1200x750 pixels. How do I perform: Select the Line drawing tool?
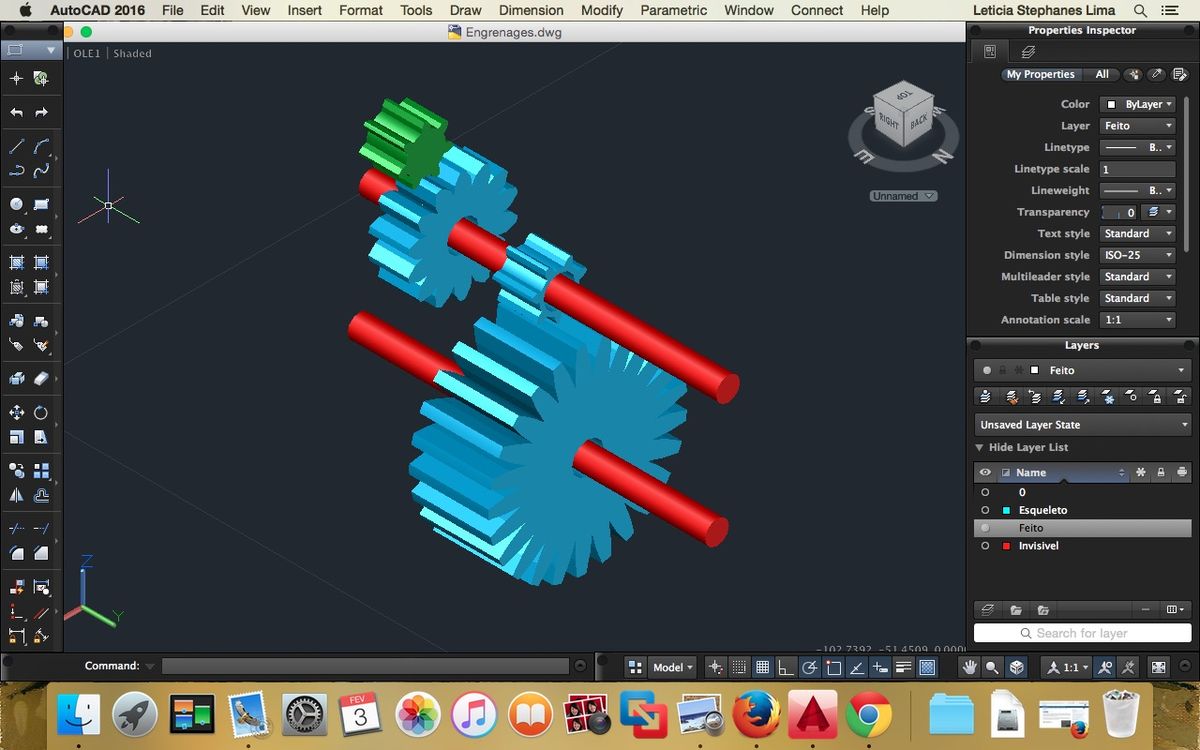17,146
